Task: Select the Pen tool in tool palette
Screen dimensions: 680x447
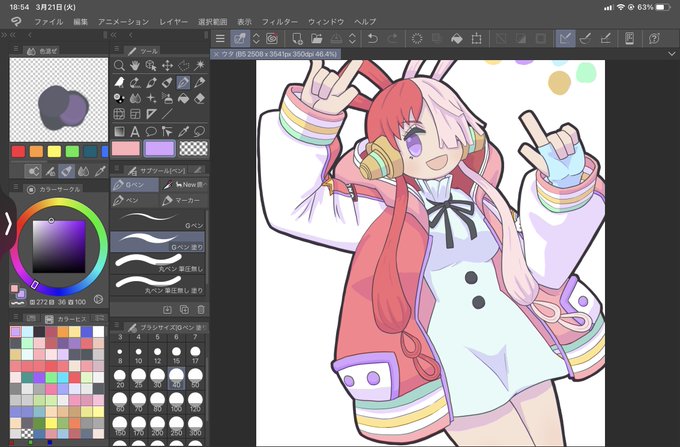Action: [183, 82]
